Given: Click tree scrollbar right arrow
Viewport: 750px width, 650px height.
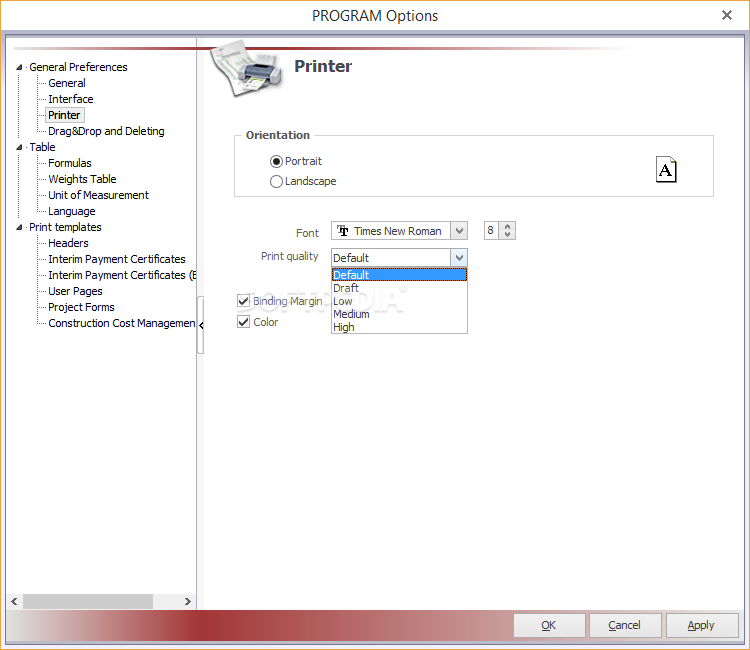Looking at the screenshot, I should tap(188, 601).
